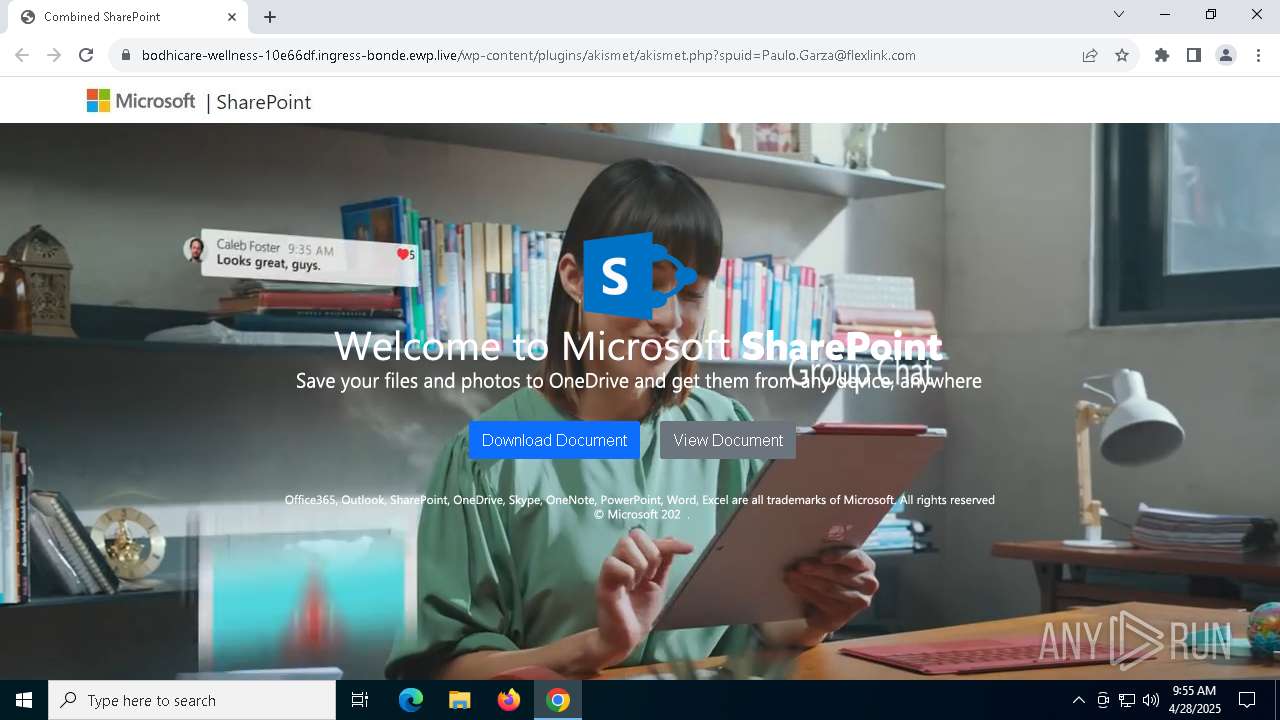
Task: Open a new tab with plus button
Action: [x=270, y=17]
